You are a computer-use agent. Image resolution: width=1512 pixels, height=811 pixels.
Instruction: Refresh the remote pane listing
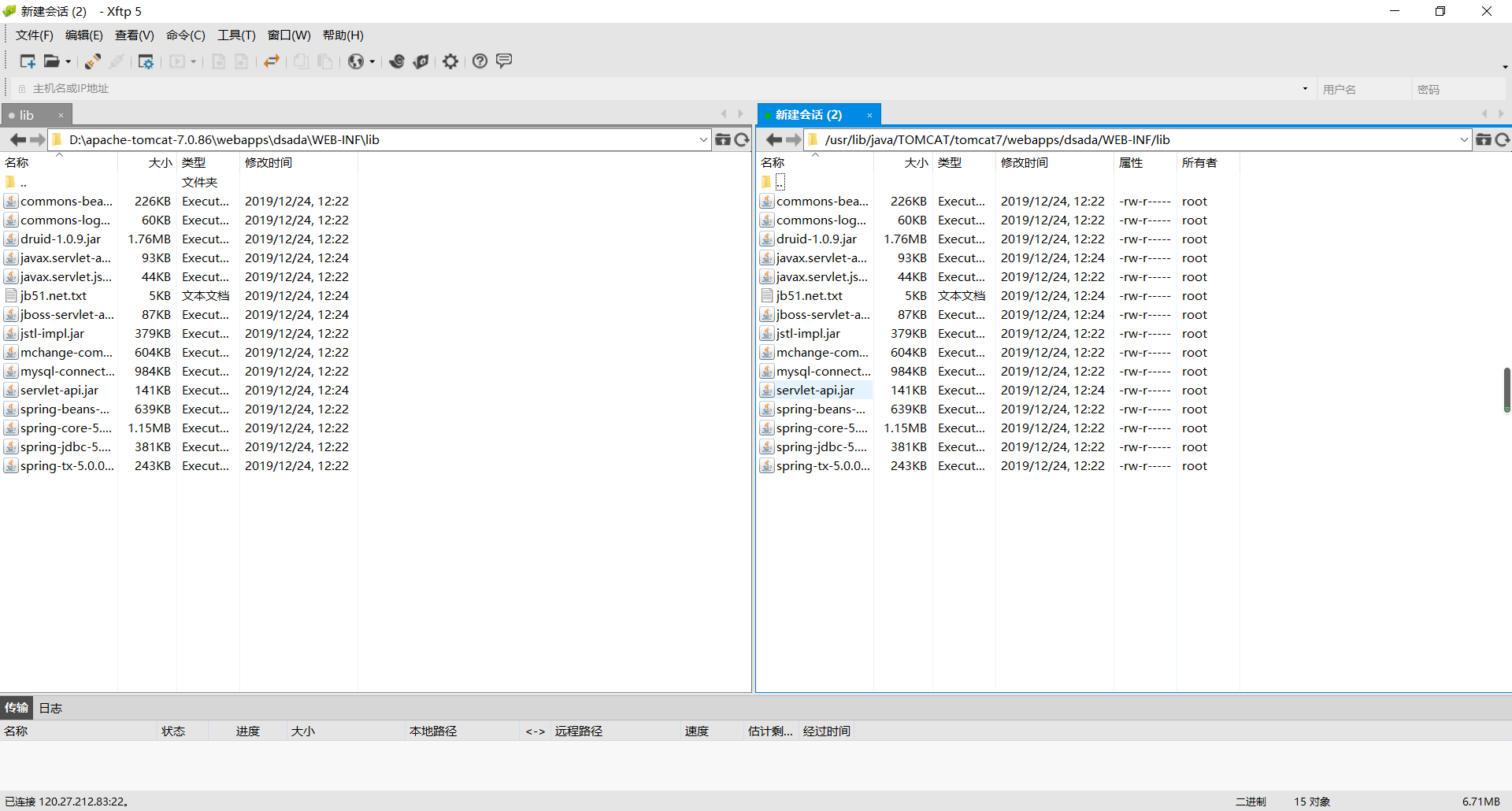tap(1503, 139)
